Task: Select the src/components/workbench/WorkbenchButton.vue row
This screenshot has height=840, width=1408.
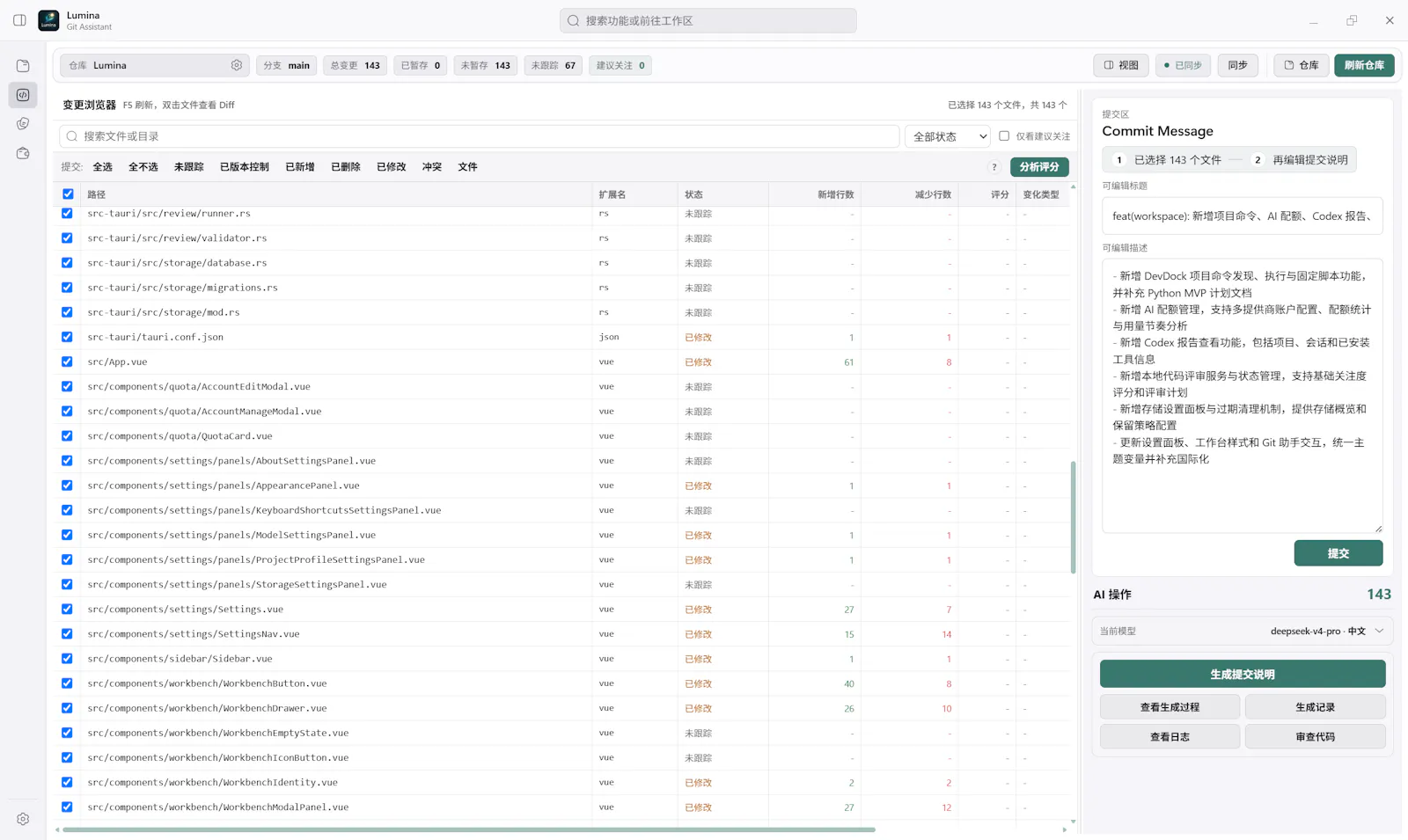Action: 563,683
